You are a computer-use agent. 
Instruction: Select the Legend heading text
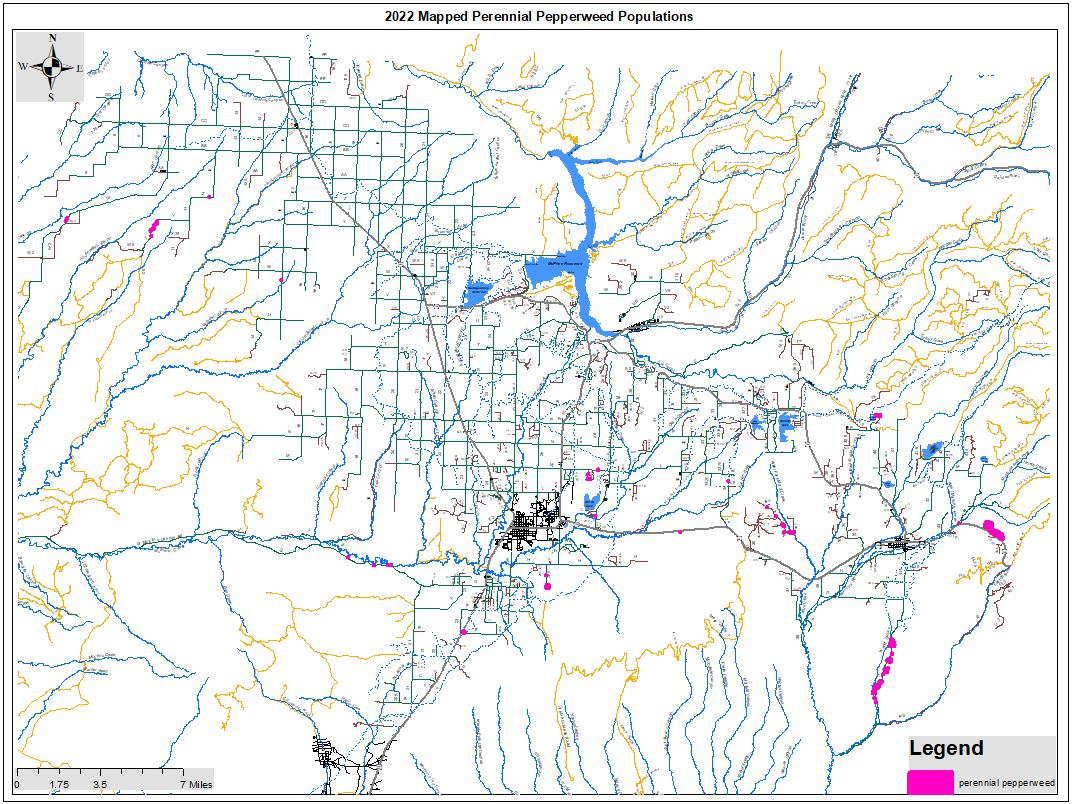pyautogui.click(x=945, y=748)
